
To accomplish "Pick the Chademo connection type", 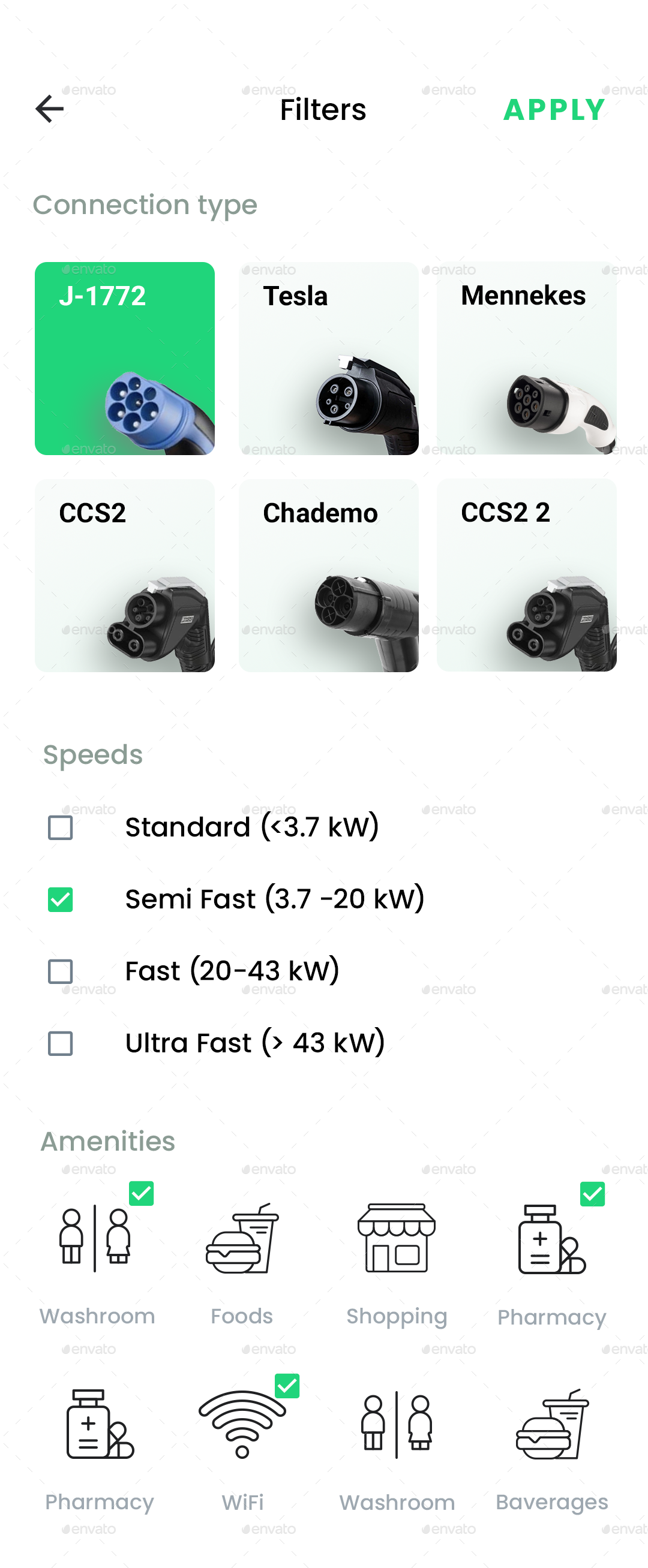I will pyautogui.click(x=328, y=575).
